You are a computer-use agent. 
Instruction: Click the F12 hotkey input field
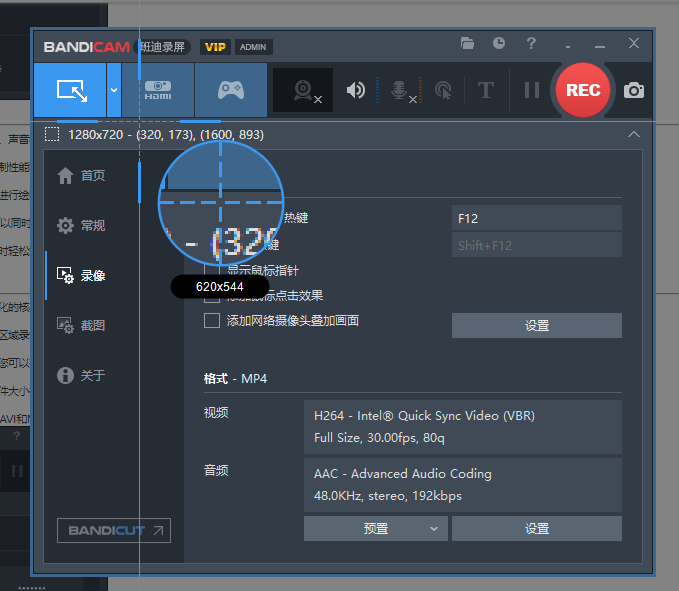point(537,218)
